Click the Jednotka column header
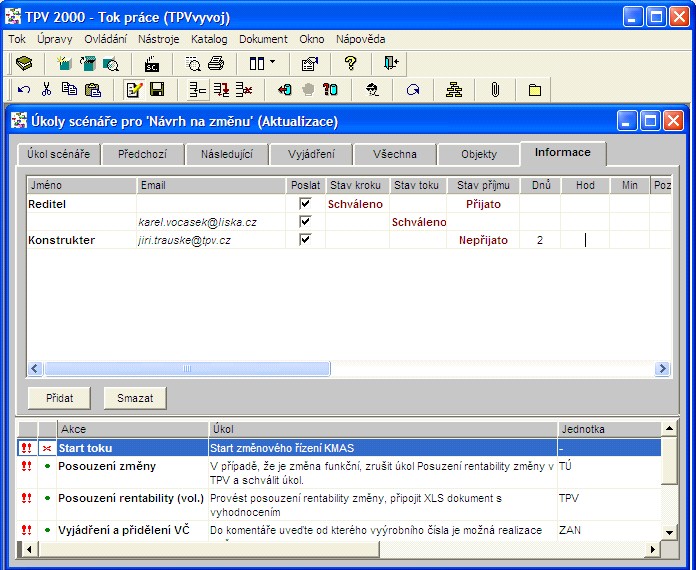 point(609,429)
